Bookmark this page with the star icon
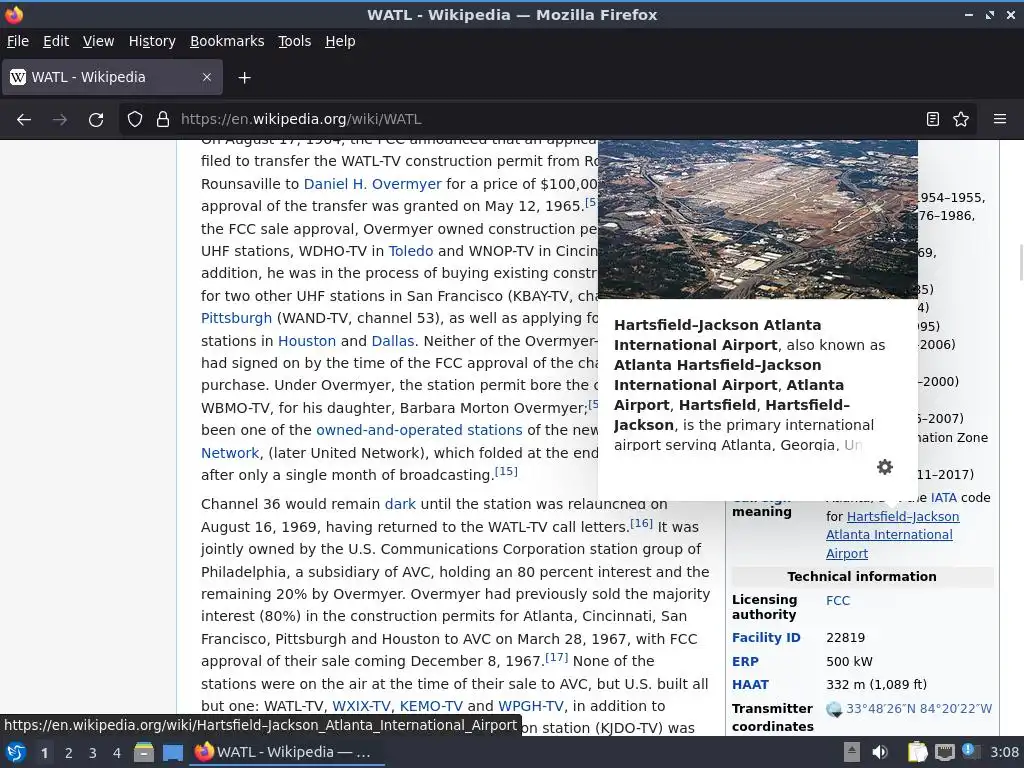 click(961, 120)
